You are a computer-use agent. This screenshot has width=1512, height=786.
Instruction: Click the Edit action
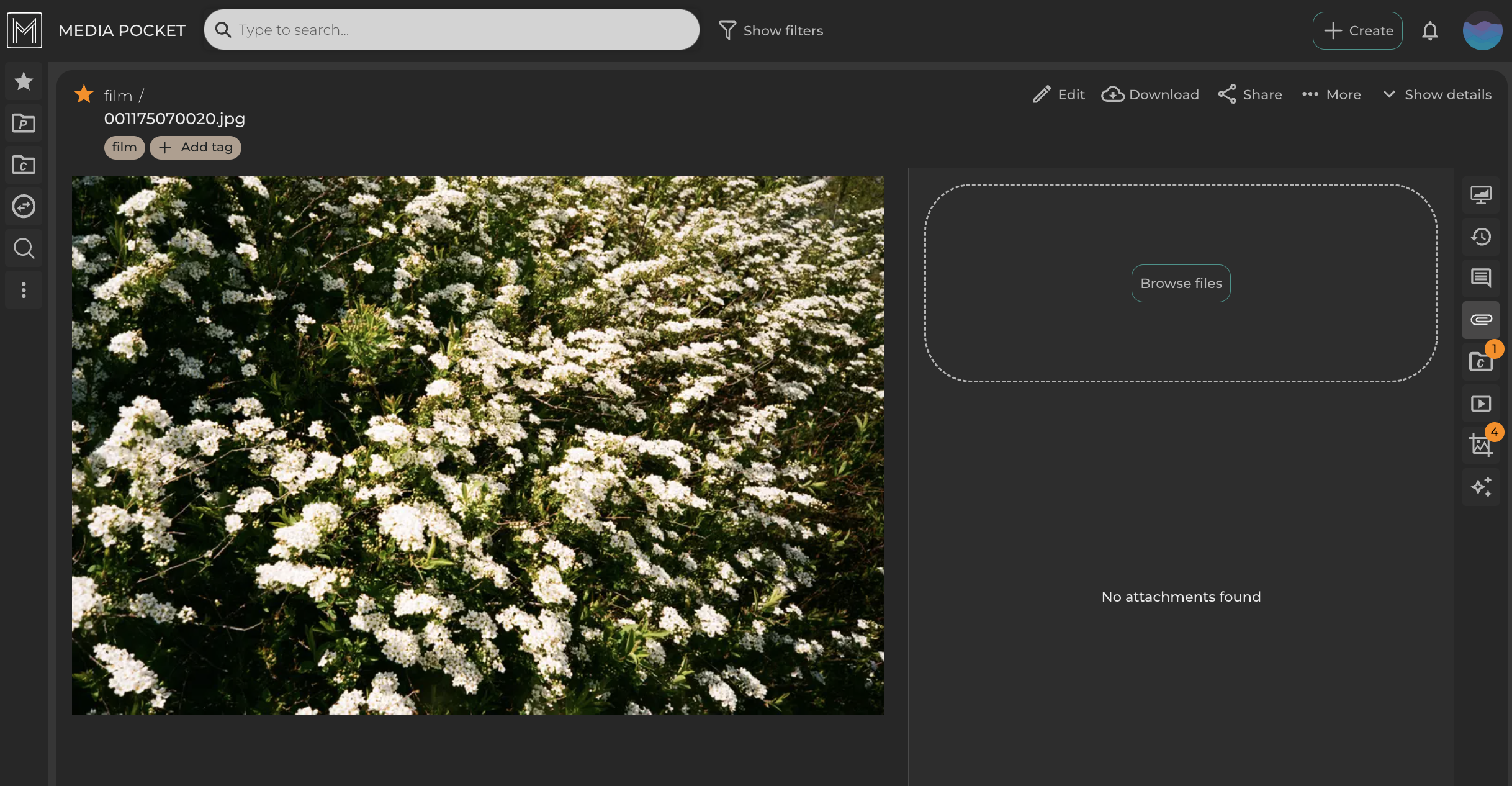pyautogui.click(x=1059, y=94)
